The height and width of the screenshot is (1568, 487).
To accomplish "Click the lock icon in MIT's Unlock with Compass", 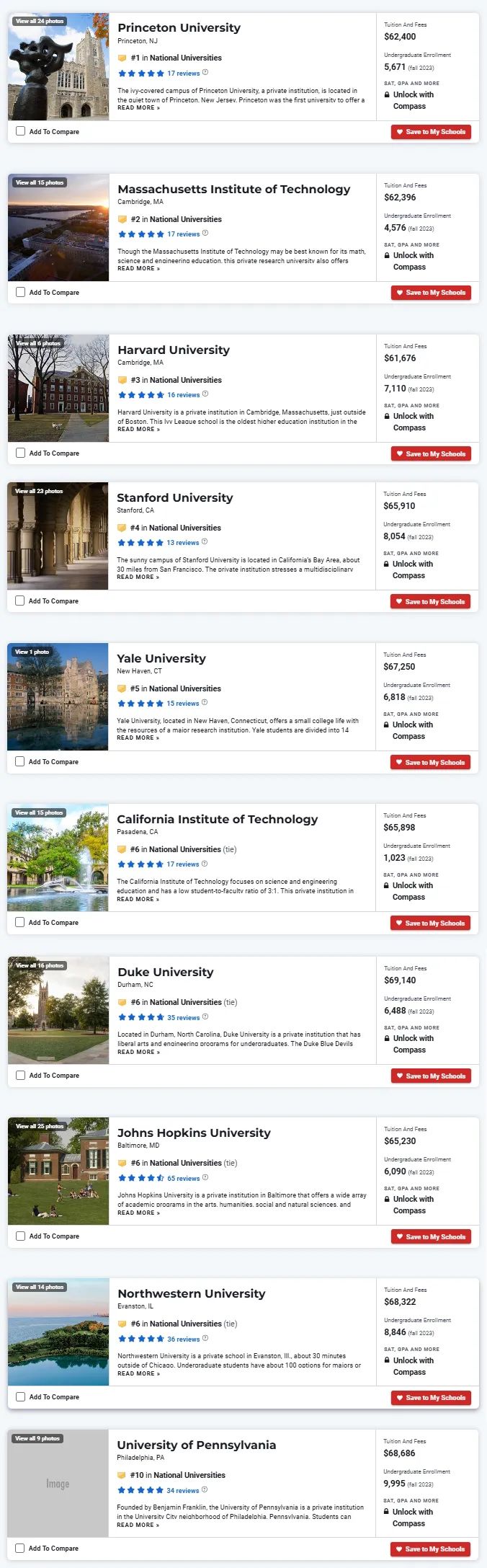I will click(387, 255).
